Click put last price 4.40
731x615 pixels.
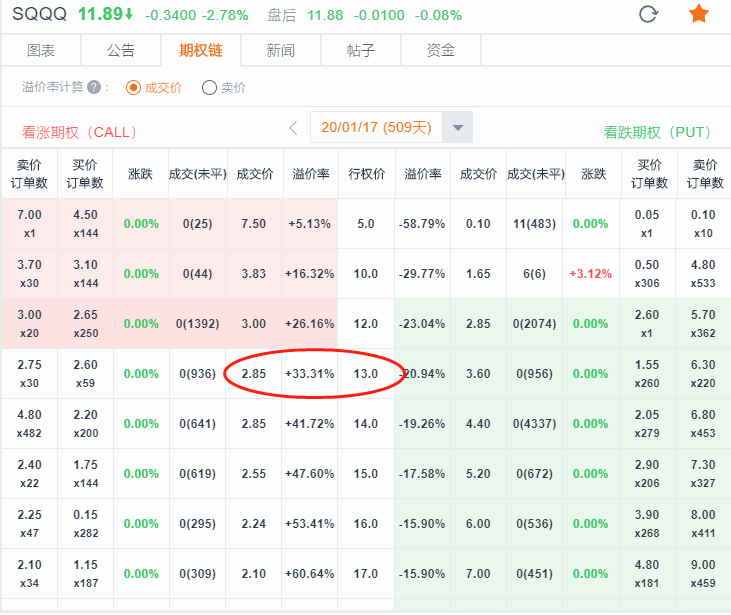point(478,424)
